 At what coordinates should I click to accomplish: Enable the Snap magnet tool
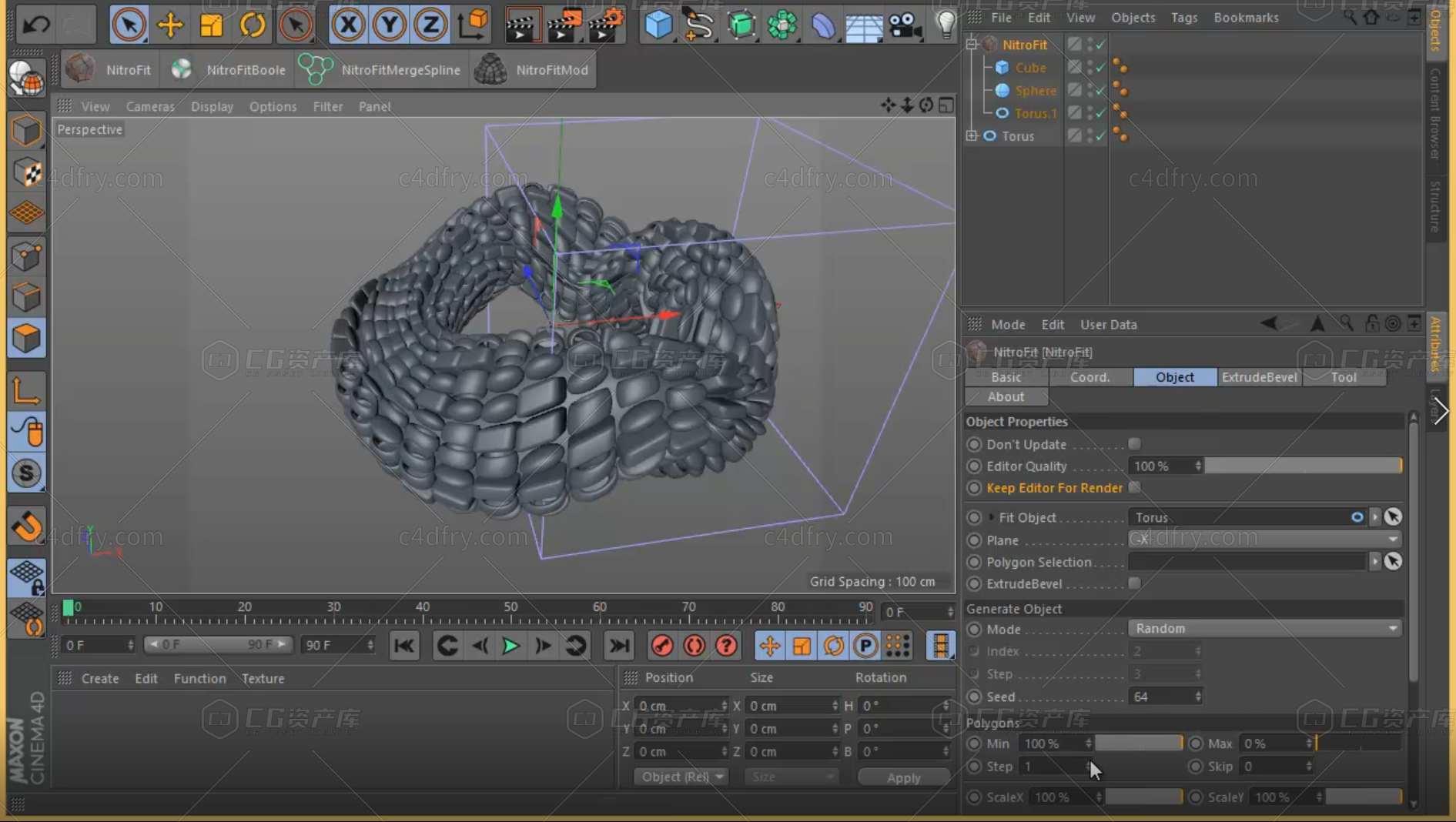point(27,526)
